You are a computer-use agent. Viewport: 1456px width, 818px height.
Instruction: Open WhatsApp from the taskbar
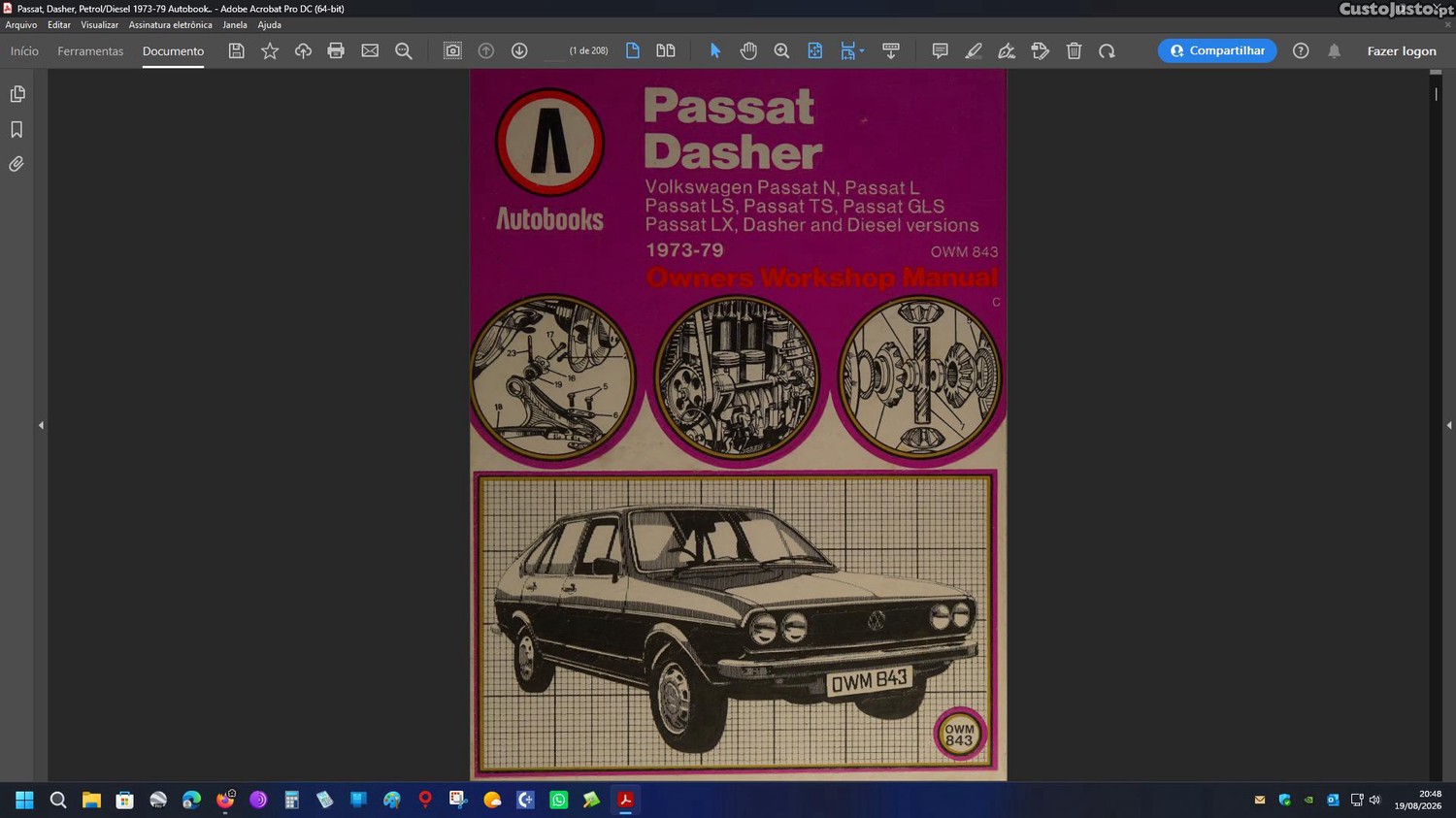click(559, 800)
